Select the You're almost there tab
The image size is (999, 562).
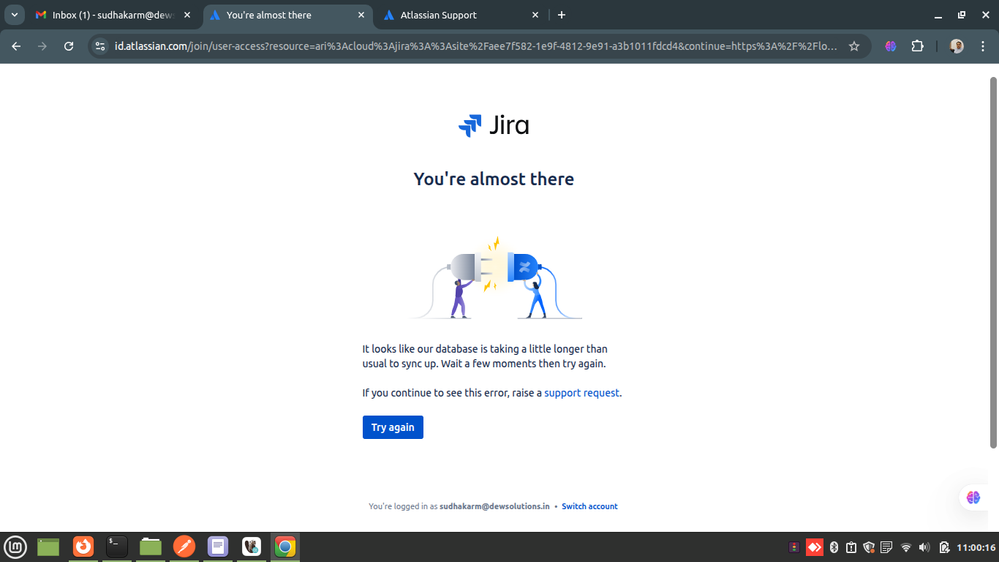(x=288, y=15)
